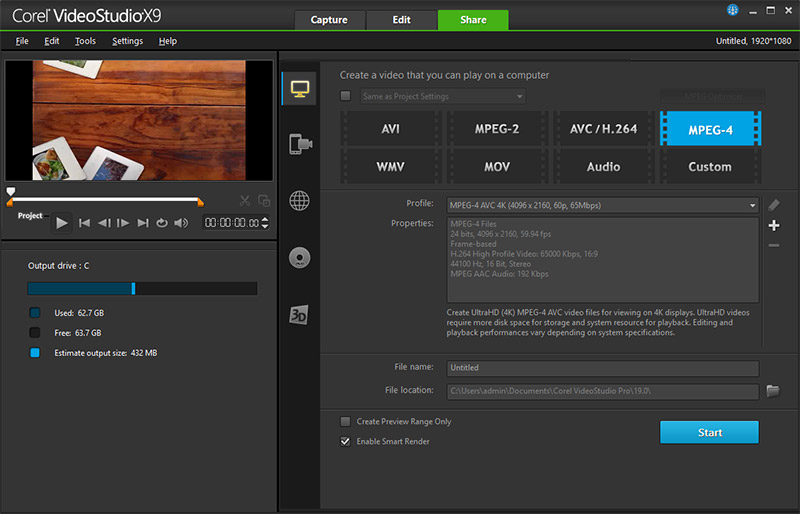Screen dimensions: 800x514
Task: Click 'Untitled, 1920*1080' project info text
Action: click(754, 41)
